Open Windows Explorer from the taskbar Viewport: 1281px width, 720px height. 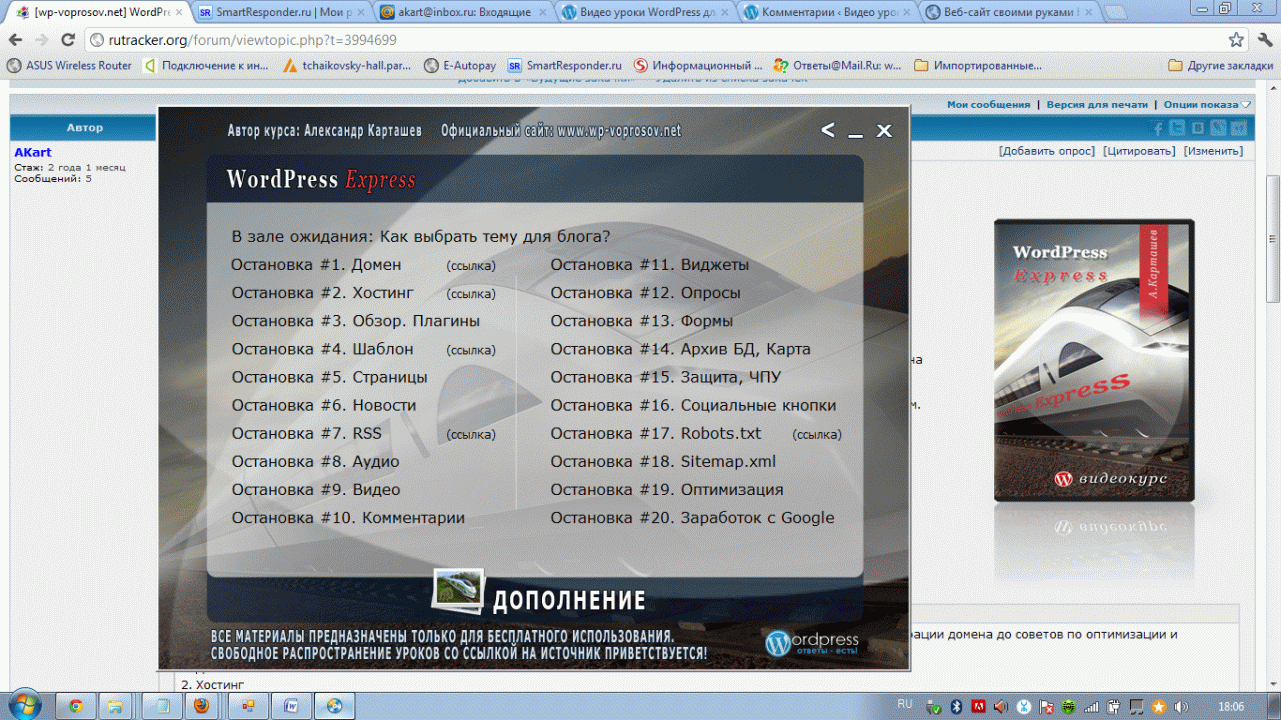115,706
